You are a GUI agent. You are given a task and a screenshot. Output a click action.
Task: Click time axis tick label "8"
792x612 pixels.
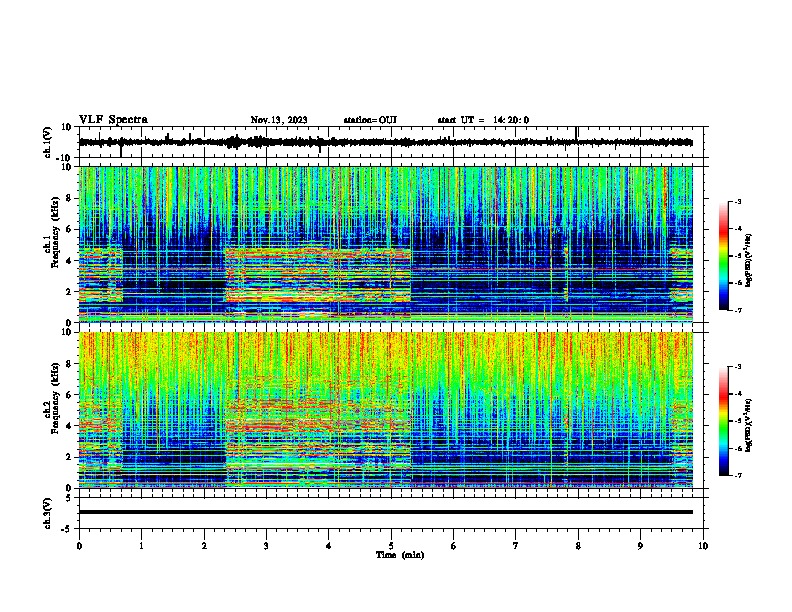tap(578, 546)
